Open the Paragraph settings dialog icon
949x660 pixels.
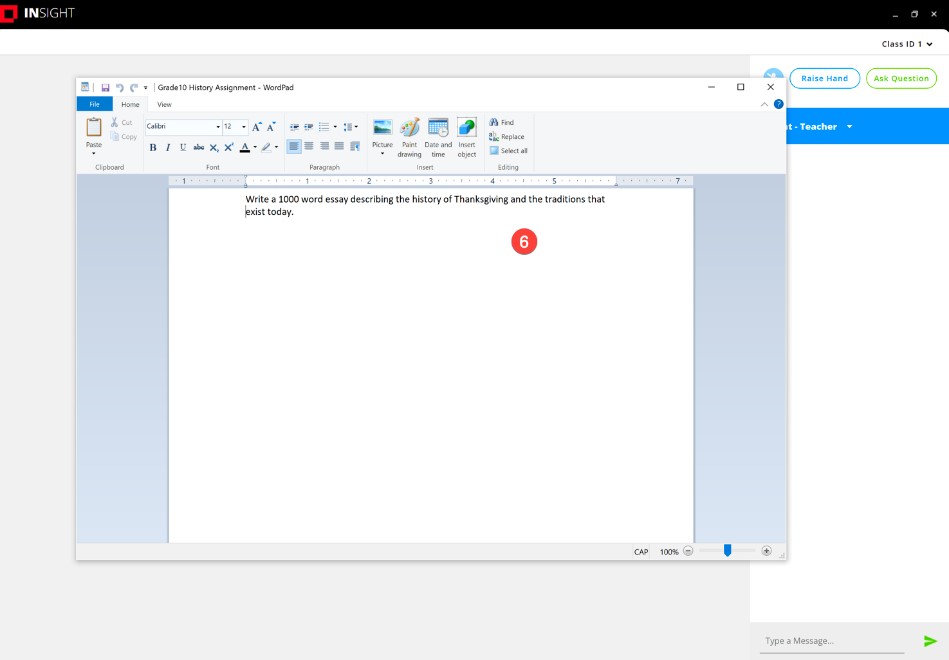[355, 146]
